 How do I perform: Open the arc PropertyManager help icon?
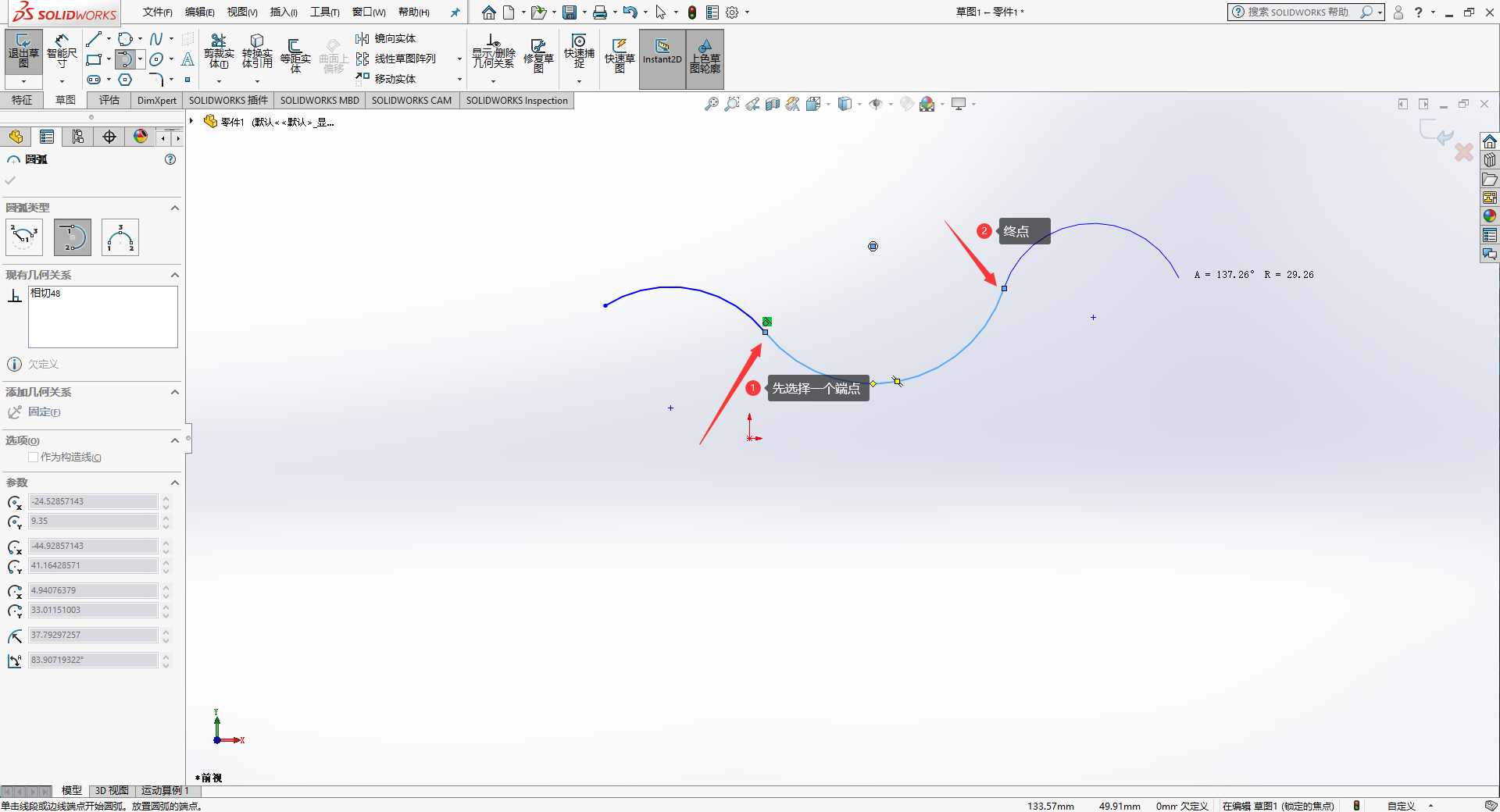click(x=170, y=159)
